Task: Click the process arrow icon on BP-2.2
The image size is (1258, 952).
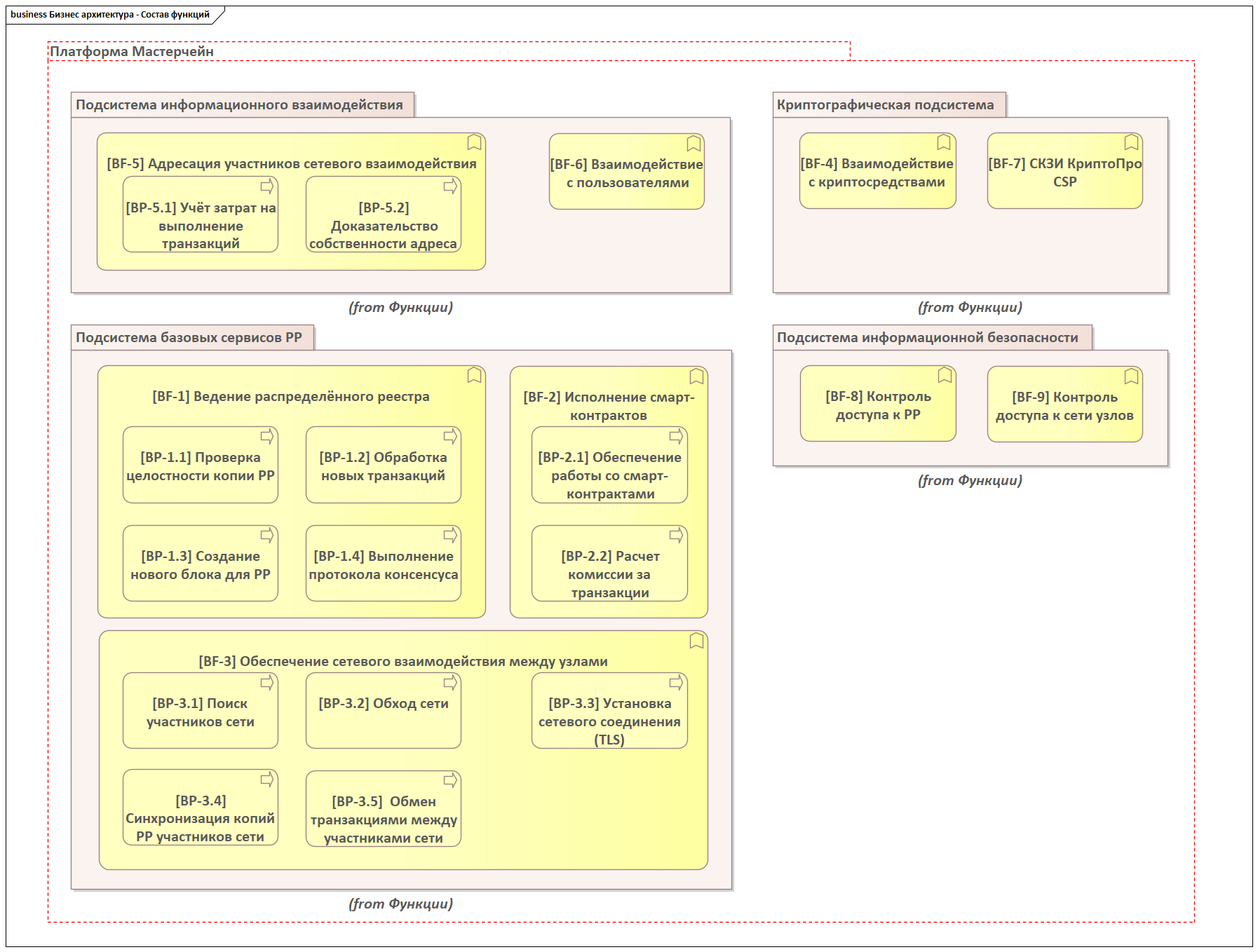Action: 676,535
